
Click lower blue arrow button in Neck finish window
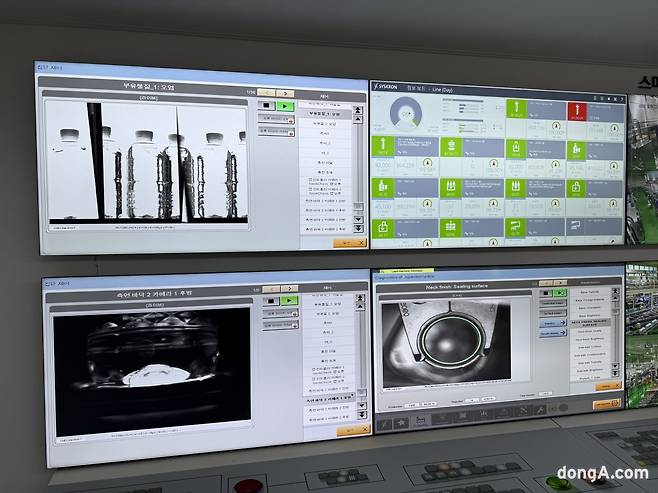[553, 334]
